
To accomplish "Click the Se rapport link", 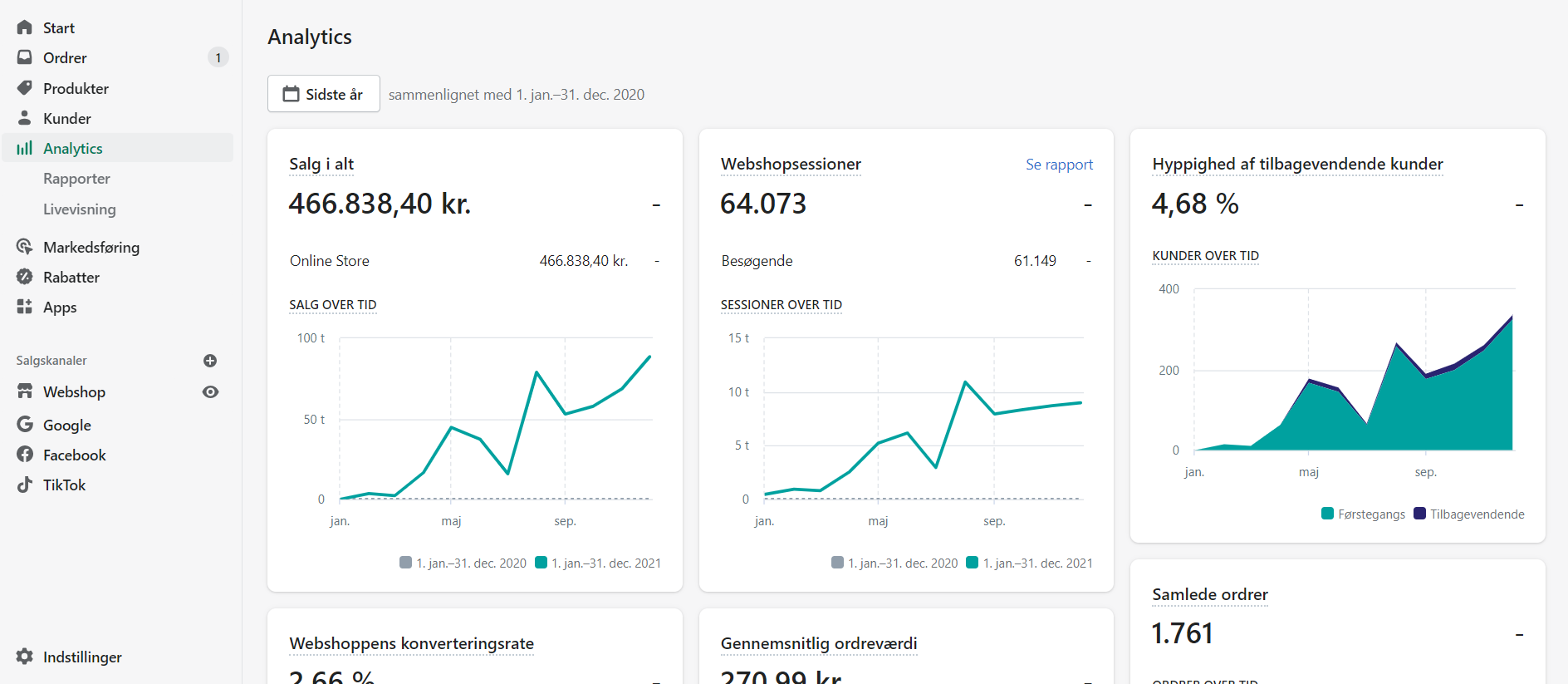I will [1059, 165].
